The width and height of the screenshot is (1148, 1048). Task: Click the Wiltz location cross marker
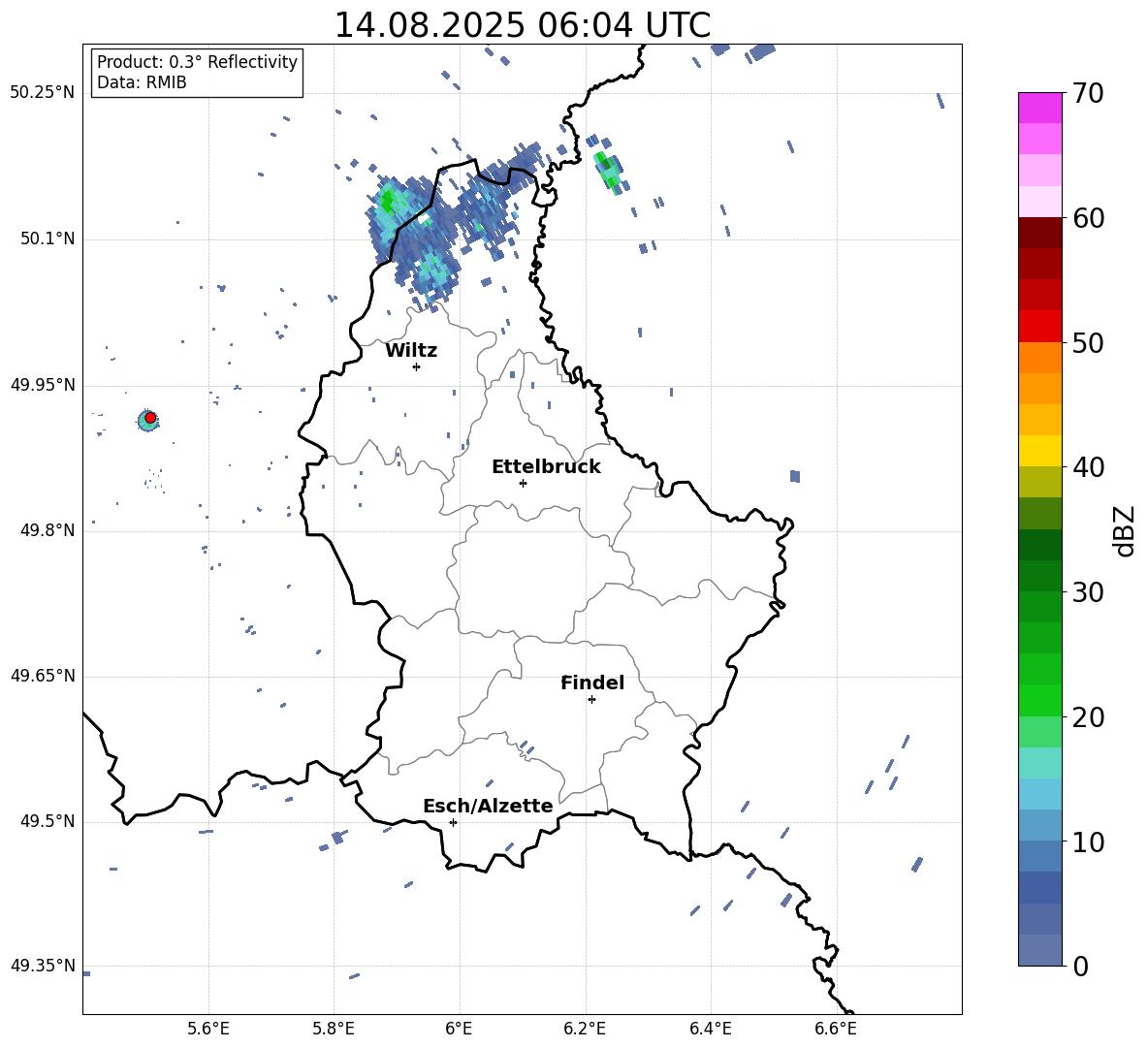point(417,366)
